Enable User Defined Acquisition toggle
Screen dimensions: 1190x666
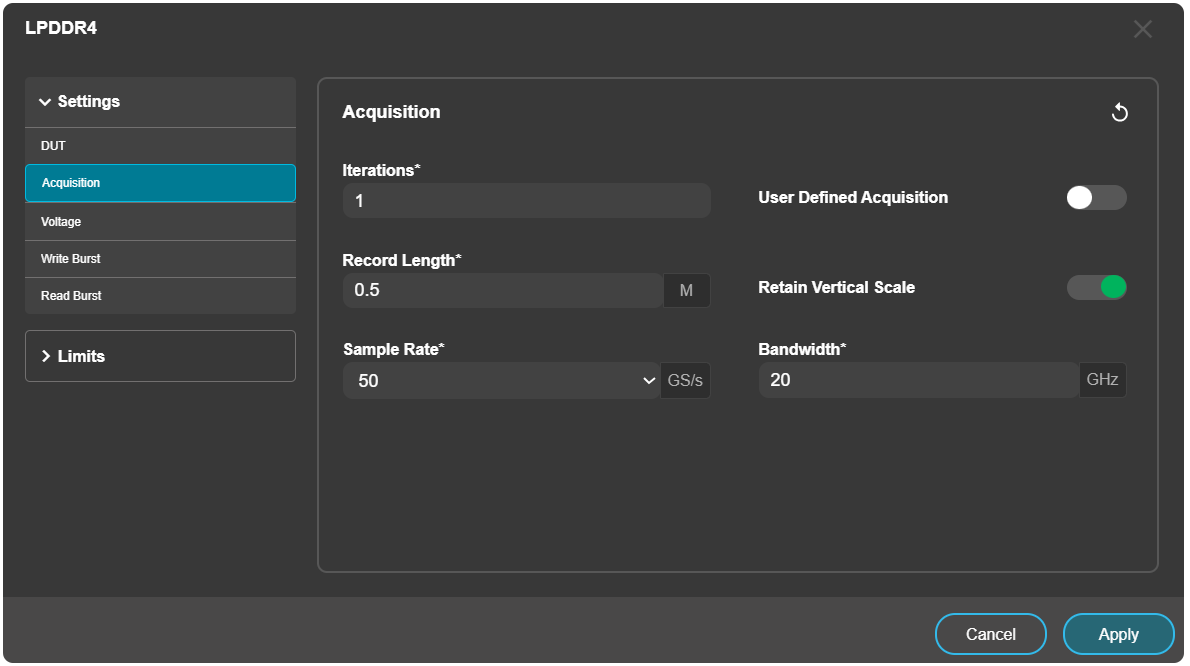1096,198
